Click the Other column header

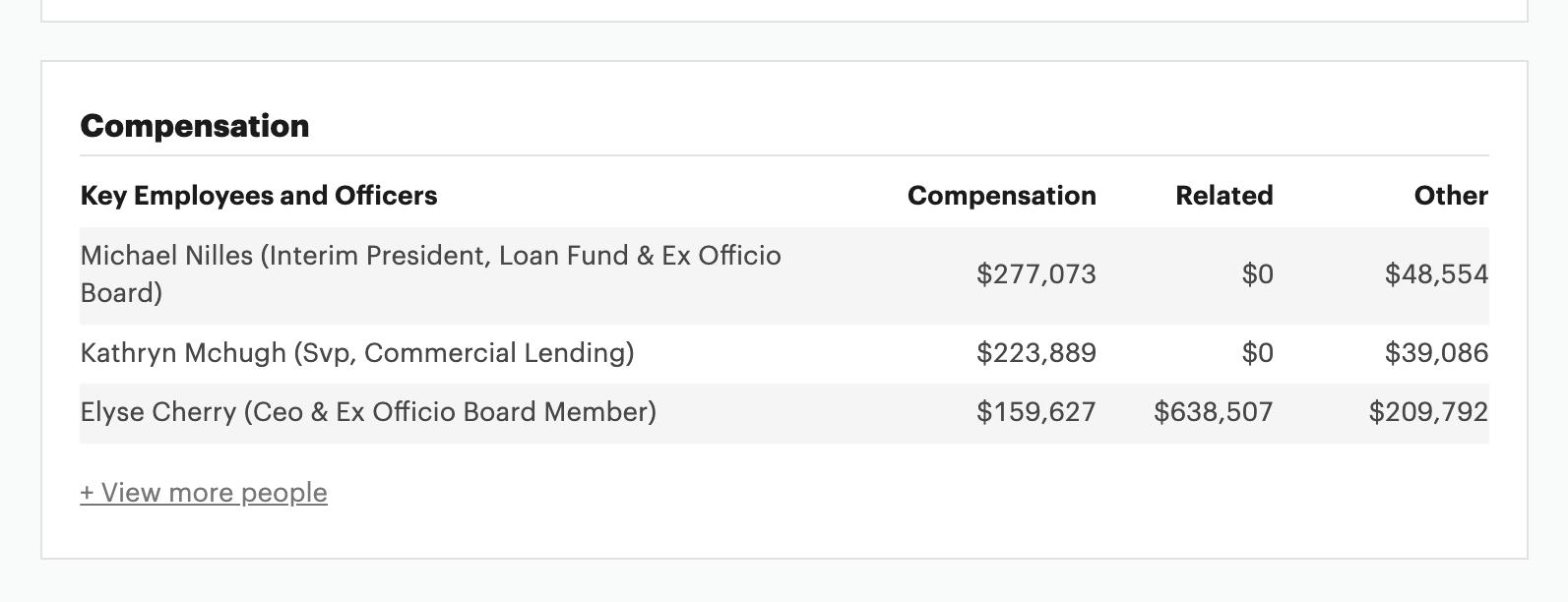1450,196
